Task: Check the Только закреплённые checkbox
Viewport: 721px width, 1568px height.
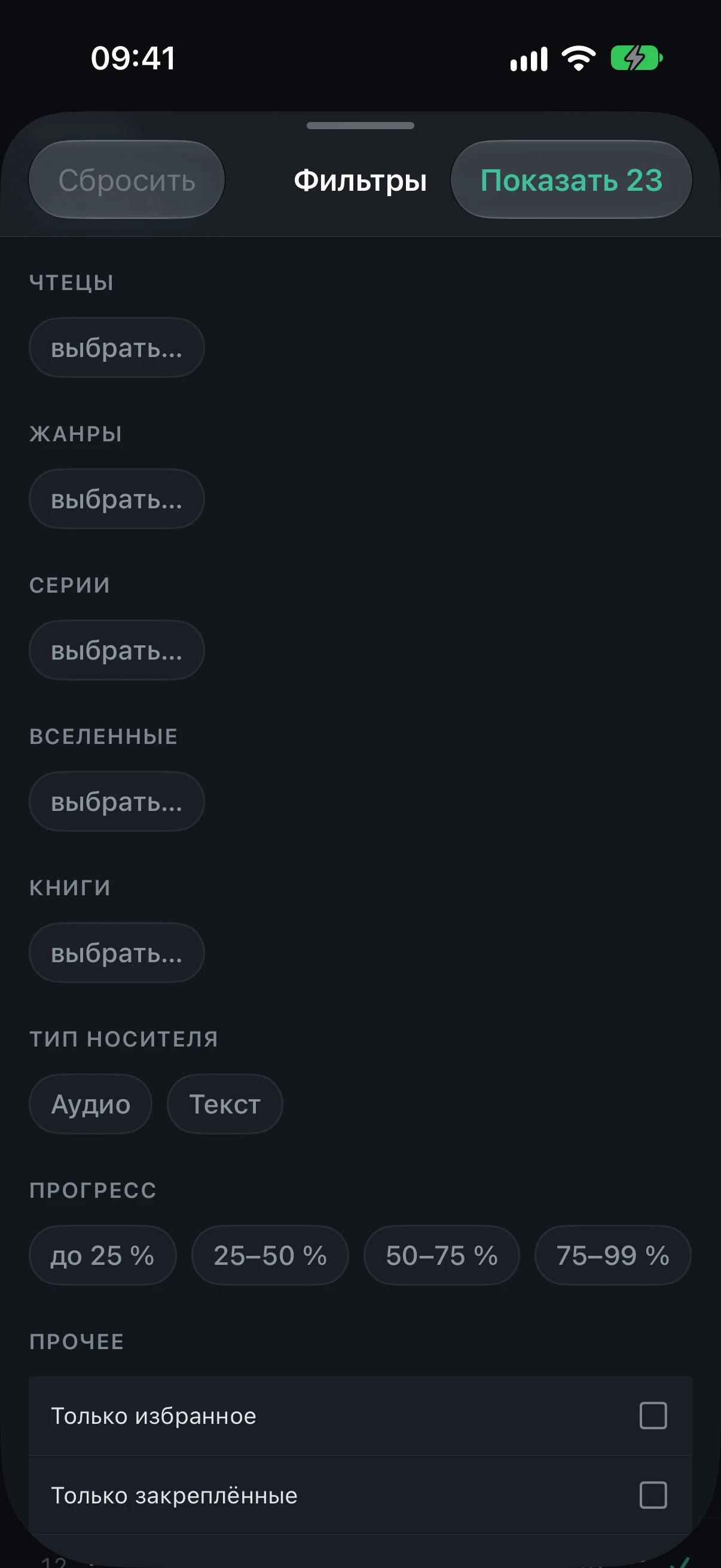Action: tap(653, 1495)
